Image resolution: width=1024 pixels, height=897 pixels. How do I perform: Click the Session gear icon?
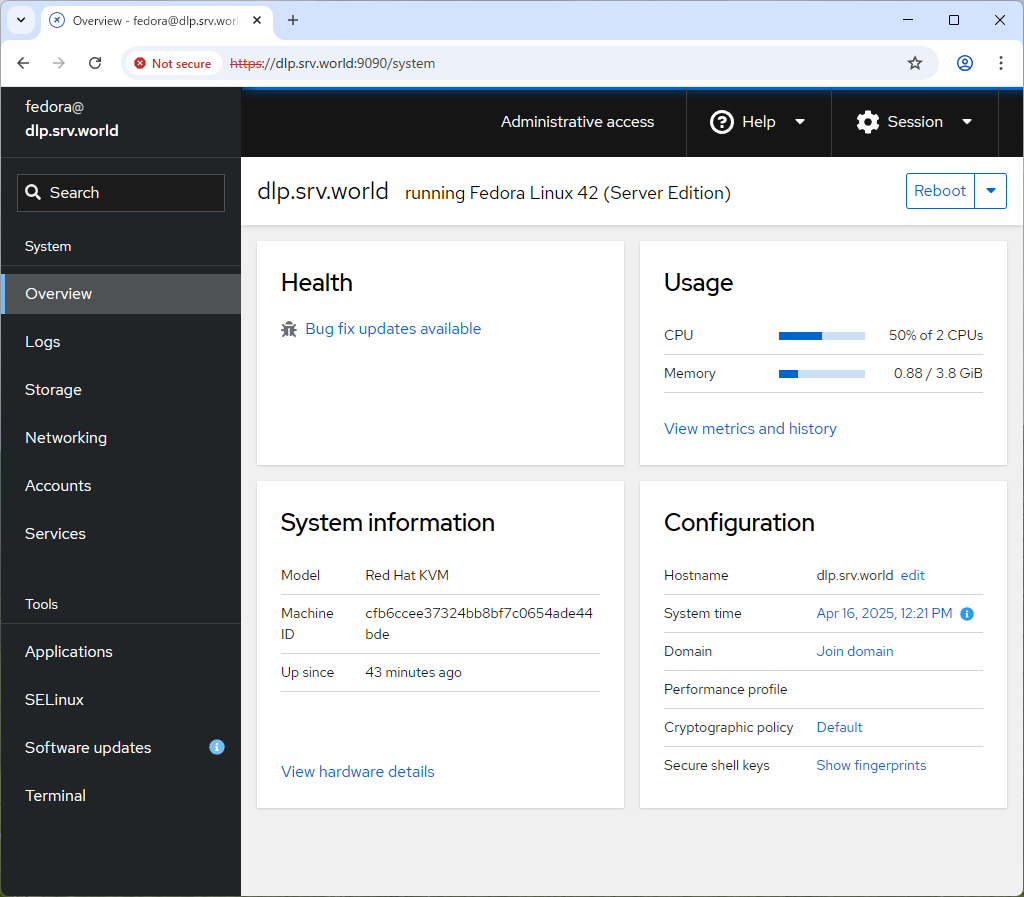868,122
